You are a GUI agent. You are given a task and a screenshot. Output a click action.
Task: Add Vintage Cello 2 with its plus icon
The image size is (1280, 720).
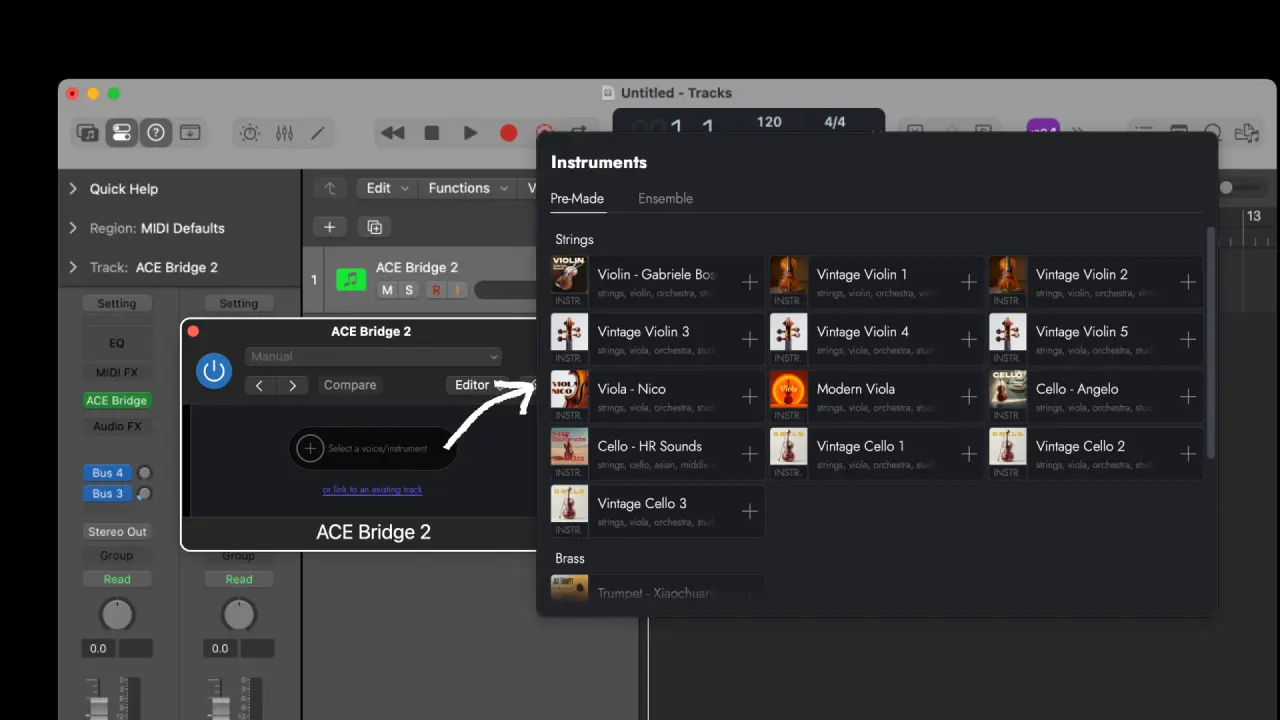click(1187, 454)
